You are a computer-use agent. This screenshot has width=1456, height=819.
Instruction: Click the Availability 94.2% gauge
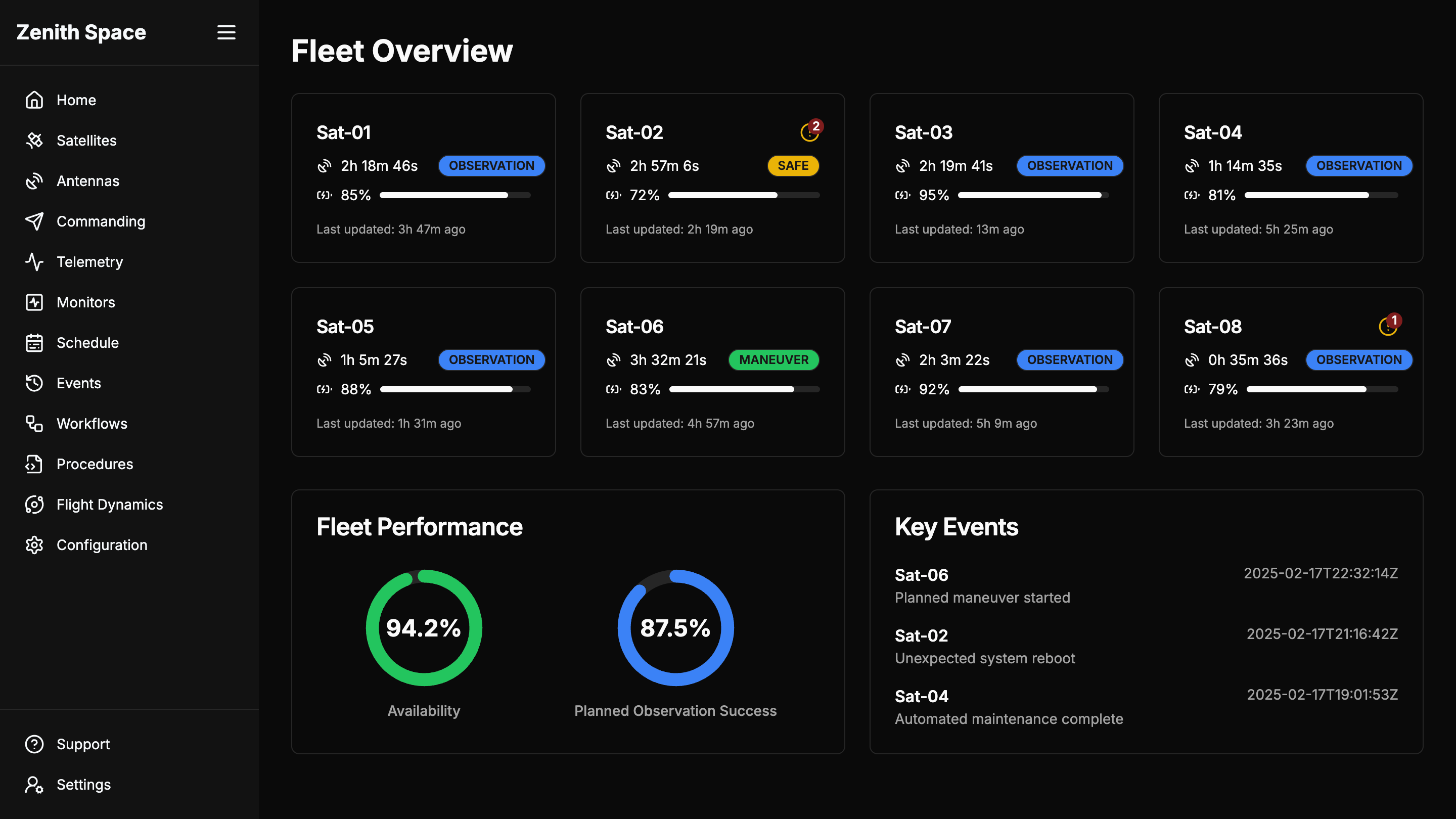coord(423,627)
